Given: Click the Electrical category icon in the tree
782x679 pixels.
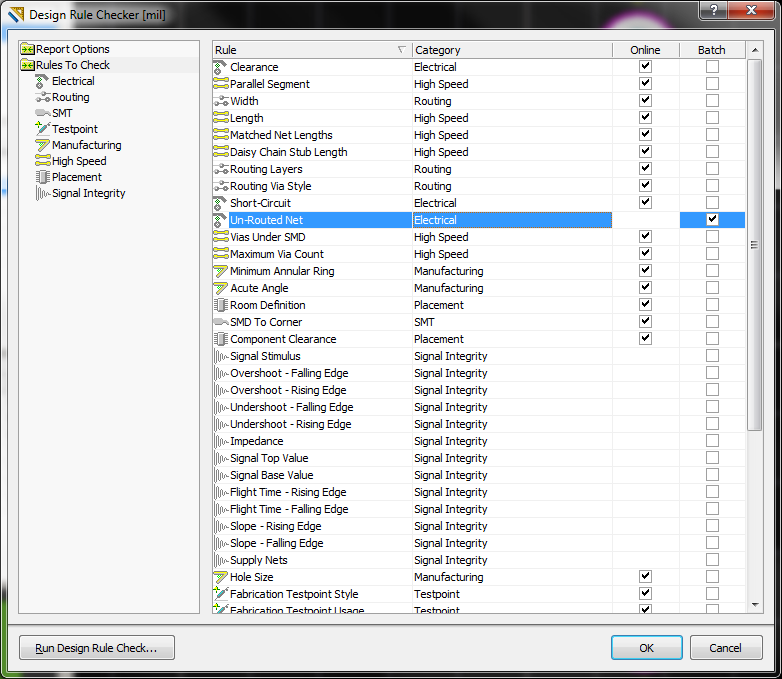Looking at the screenshot, I should tap(42, 81).
